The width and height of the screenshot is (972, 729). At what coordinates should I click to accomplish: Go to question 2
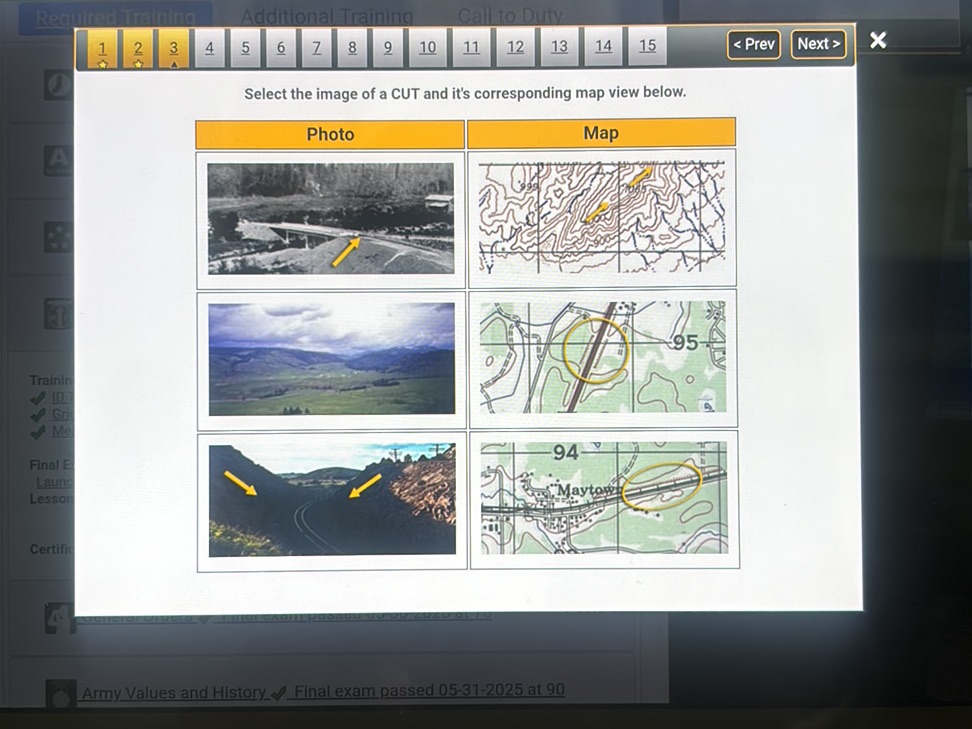pos(138,48)
